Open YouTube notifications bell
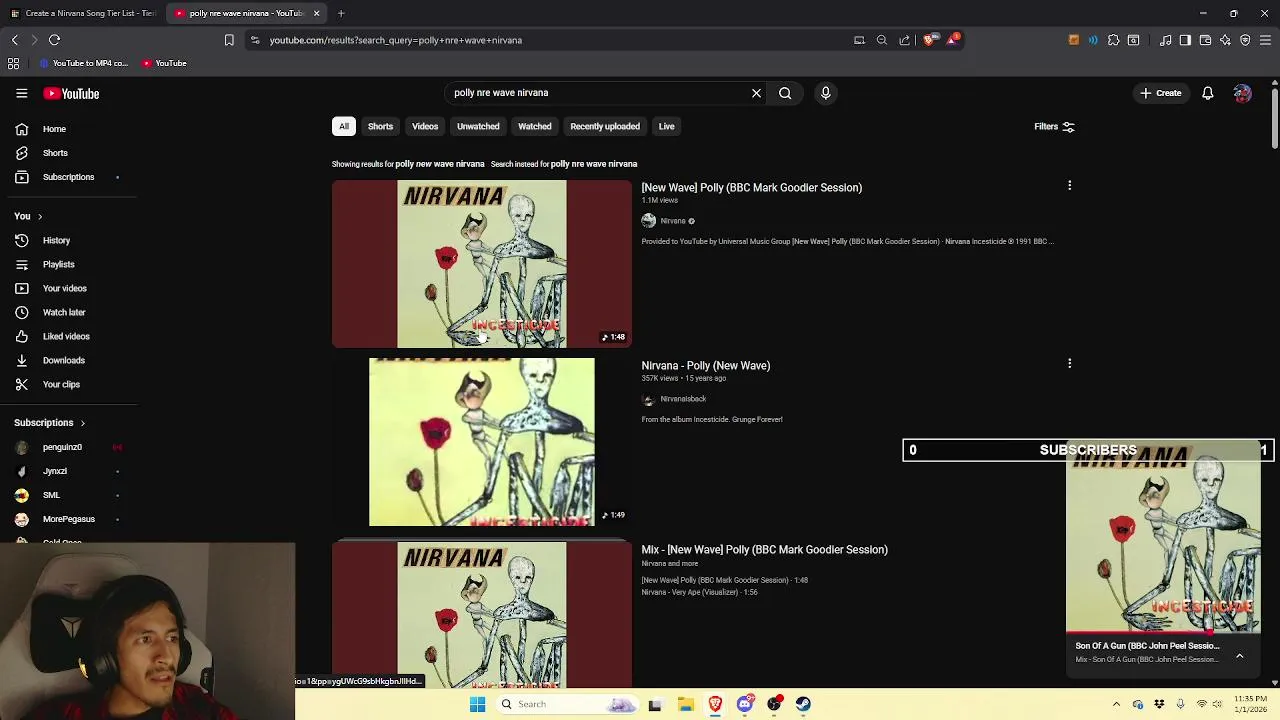Image resolution: width=1280 pixels, height=720 pixels. (x=1208, y=93)
